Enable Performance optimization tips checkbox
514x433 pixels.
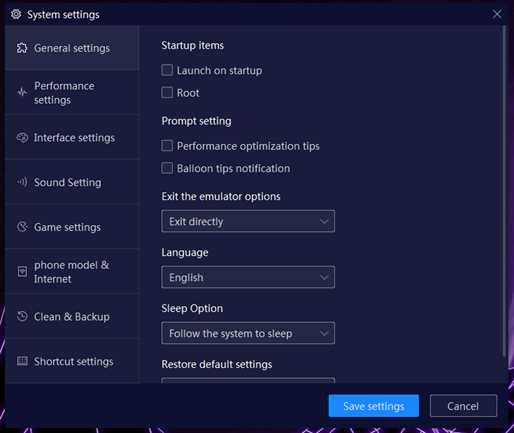[x=167, y=146]
